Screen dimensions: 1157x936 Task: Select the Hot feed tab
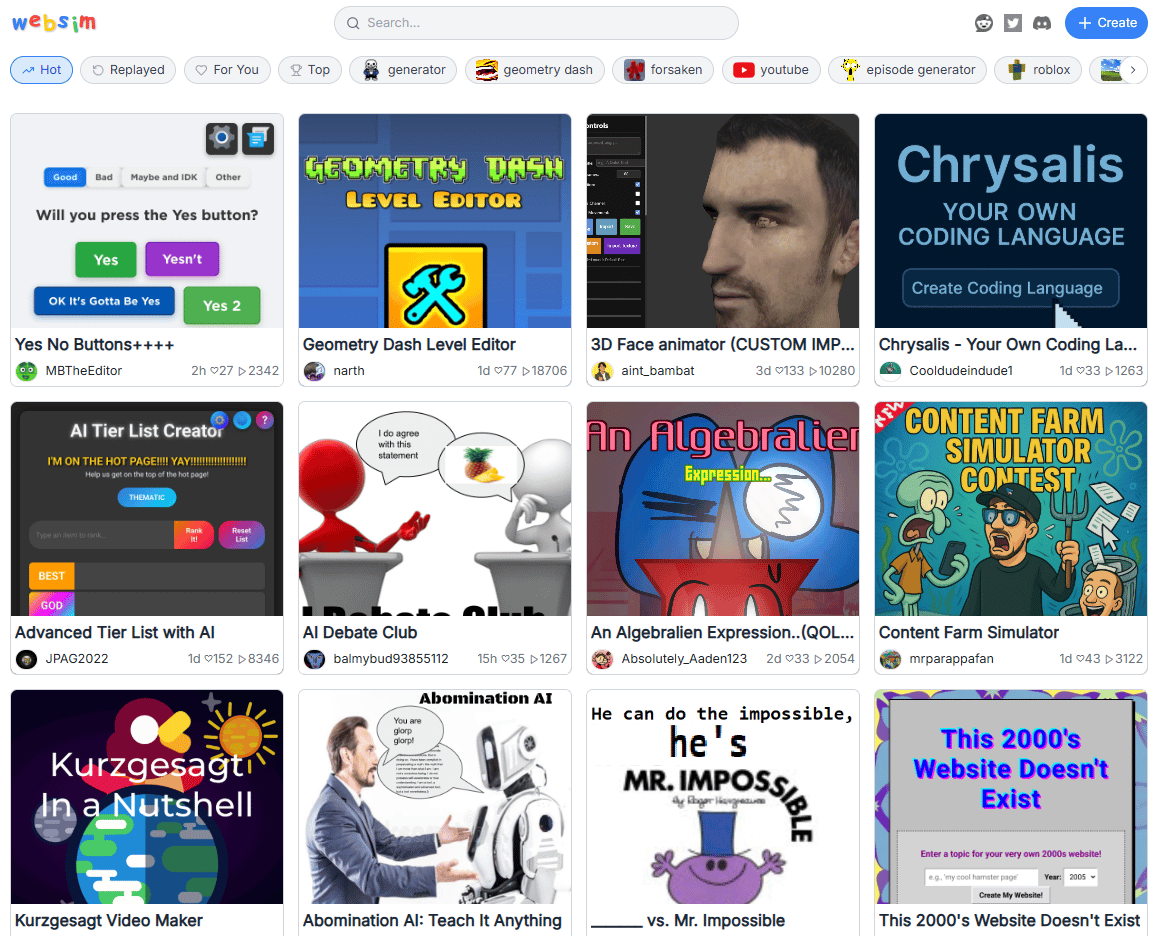tap(41, 70)
